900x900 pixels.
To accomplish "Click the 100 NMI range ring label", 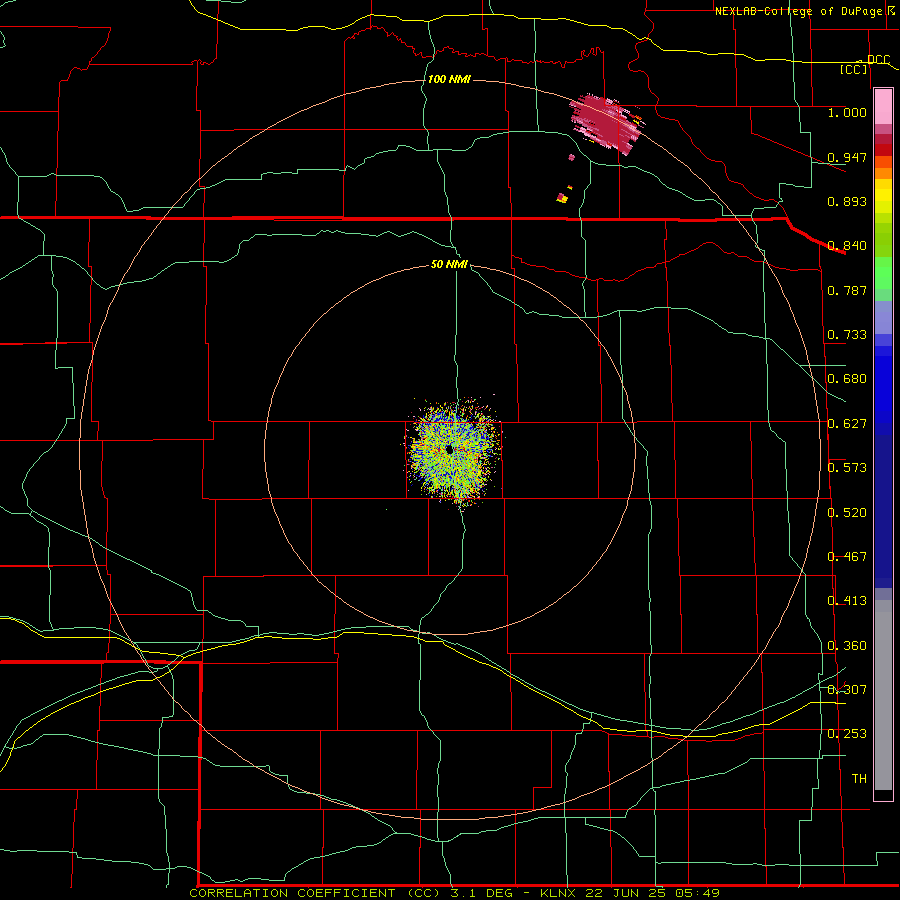I will click(x=449, y=79).
